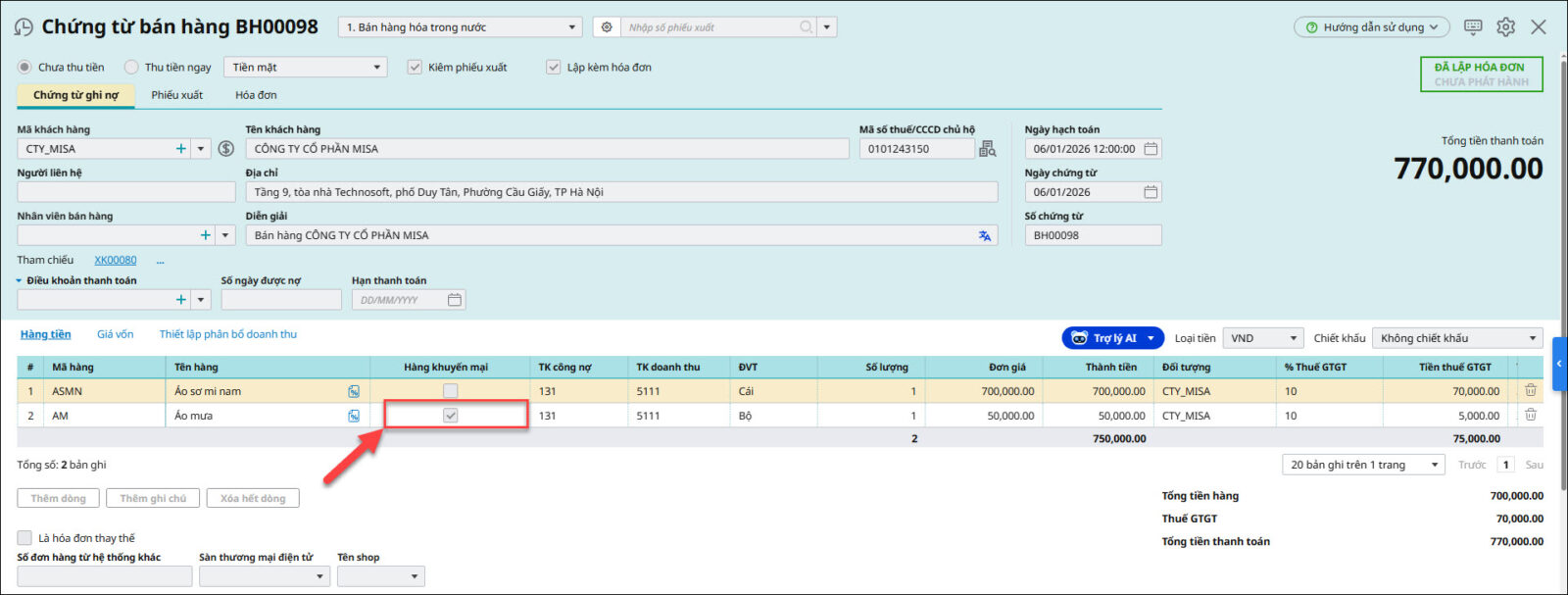Open the settings gear at top right
The width and height of the screenshot is (1568, 595).
click(1505, 27)
